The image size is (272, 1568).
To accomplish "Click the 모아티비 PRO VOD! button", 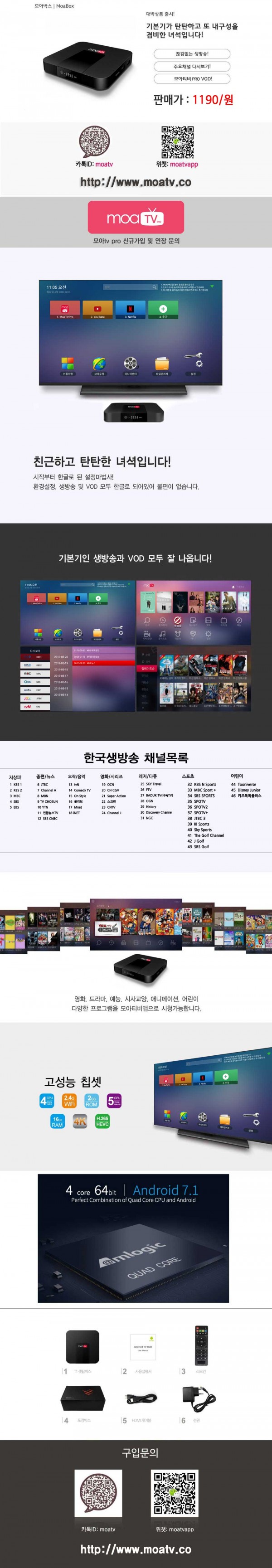I will click(x=192, y=78).
